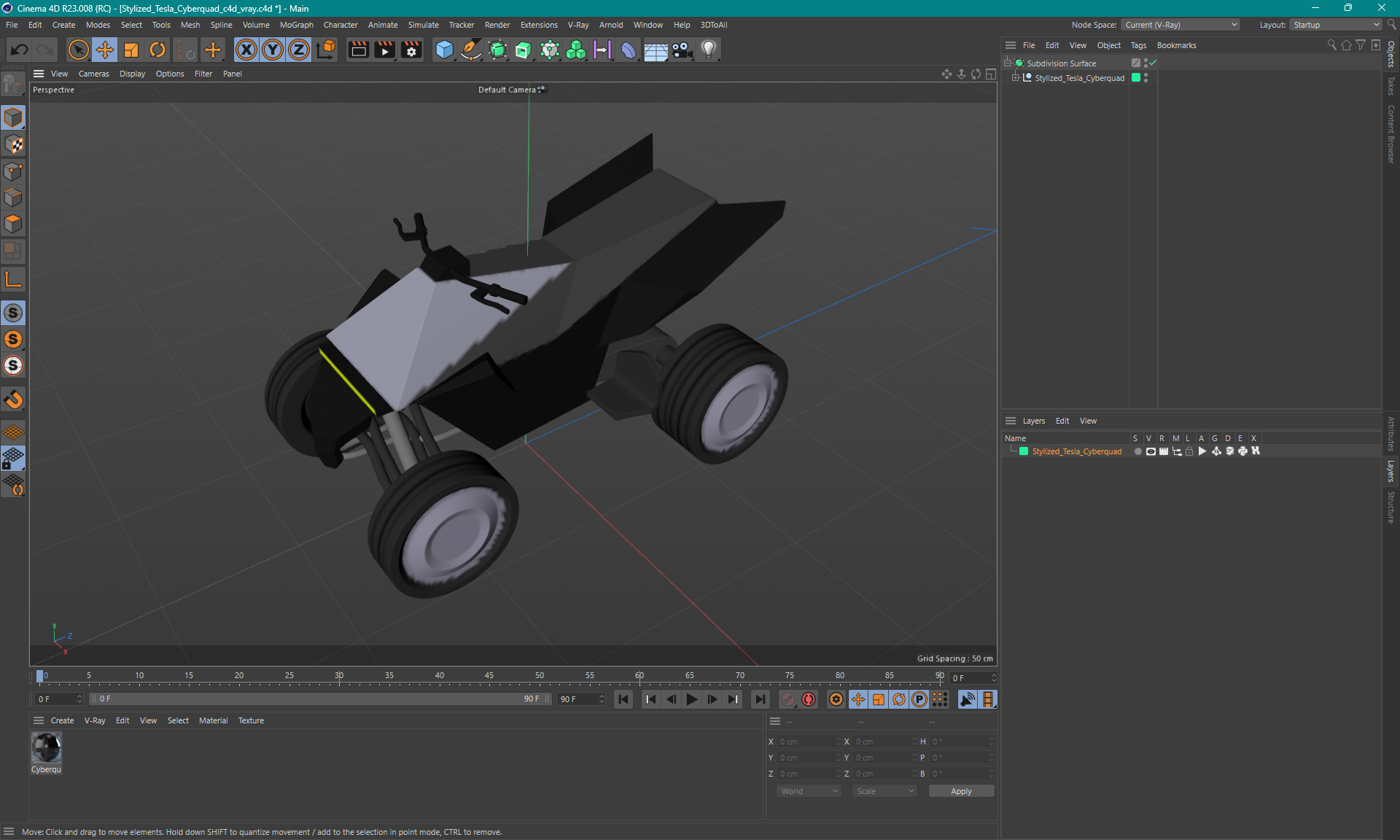Open the Layers tab on right edge
Screen dimensions: 1400x840
pos(1391,471)
